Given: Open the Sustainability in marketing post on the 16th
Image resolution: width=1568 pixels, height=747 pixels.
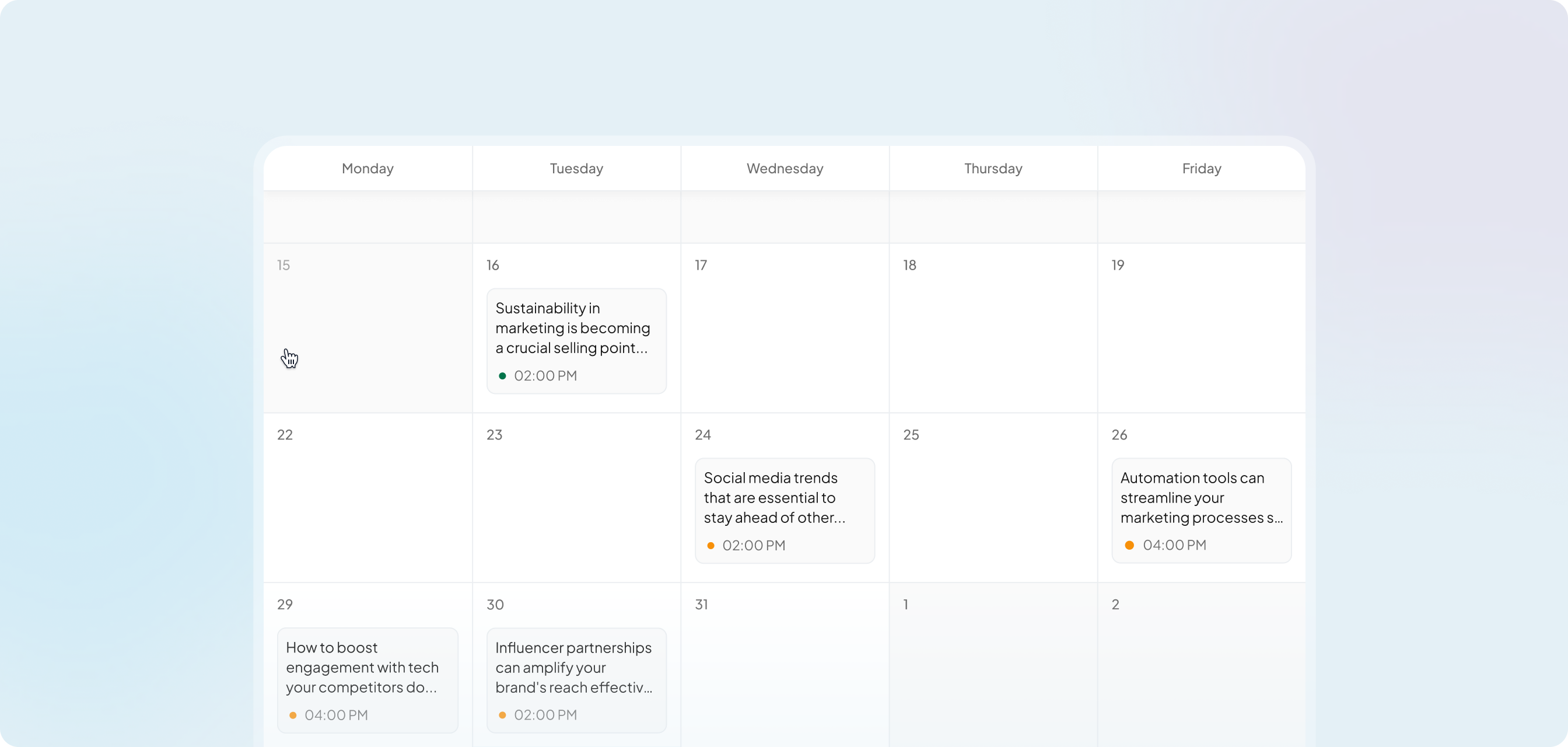Looking at the screenshot, I should coord(576,341).
